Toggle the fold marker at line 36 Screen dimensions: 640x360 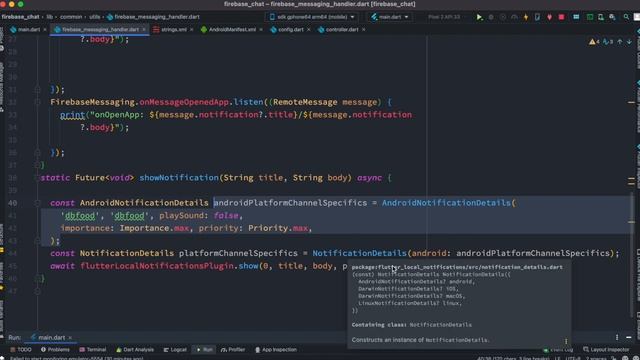click(38, 153)
